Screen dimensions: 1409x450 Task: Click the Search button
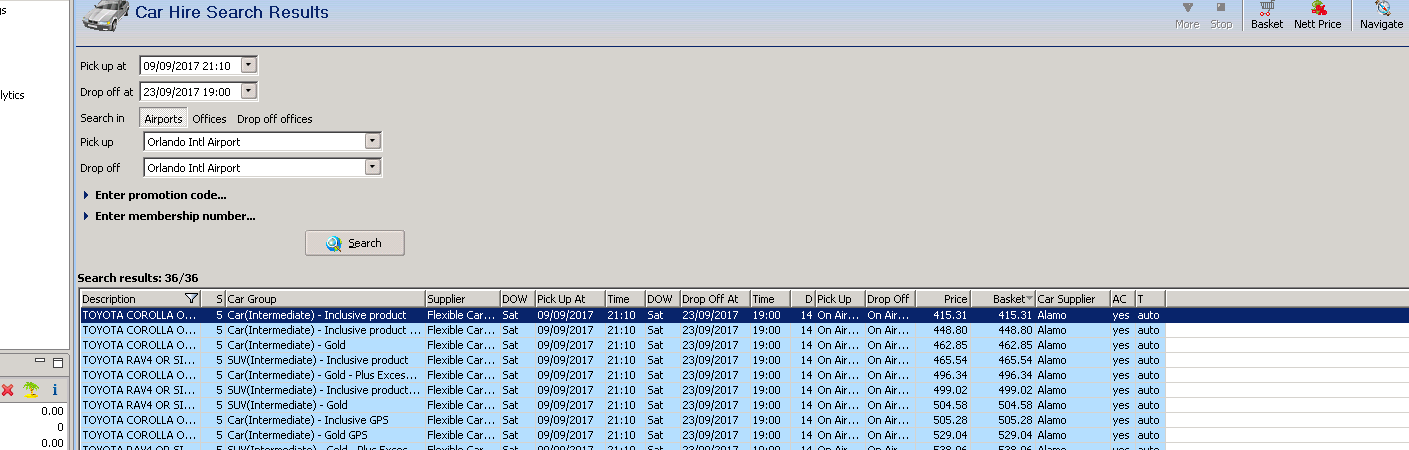click(x=355, y=243)
